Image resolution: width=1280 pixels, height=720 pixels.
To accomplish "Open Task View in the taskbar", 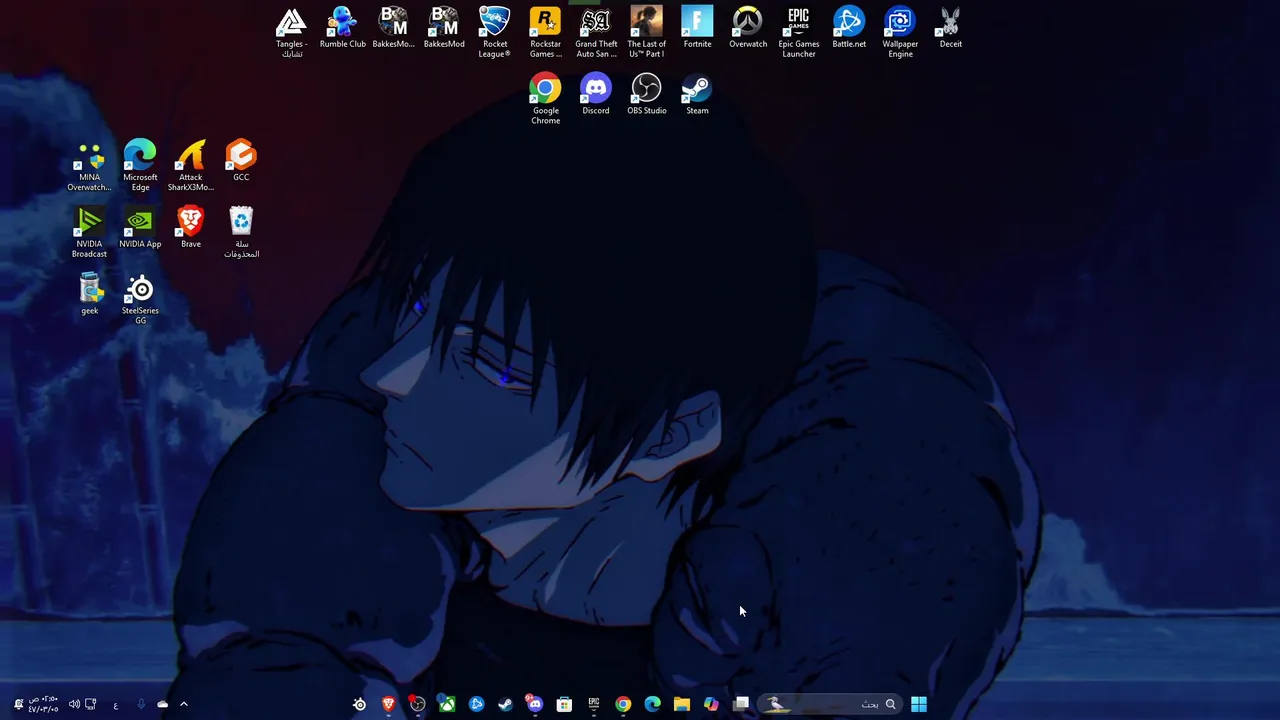I will (741, 704).
